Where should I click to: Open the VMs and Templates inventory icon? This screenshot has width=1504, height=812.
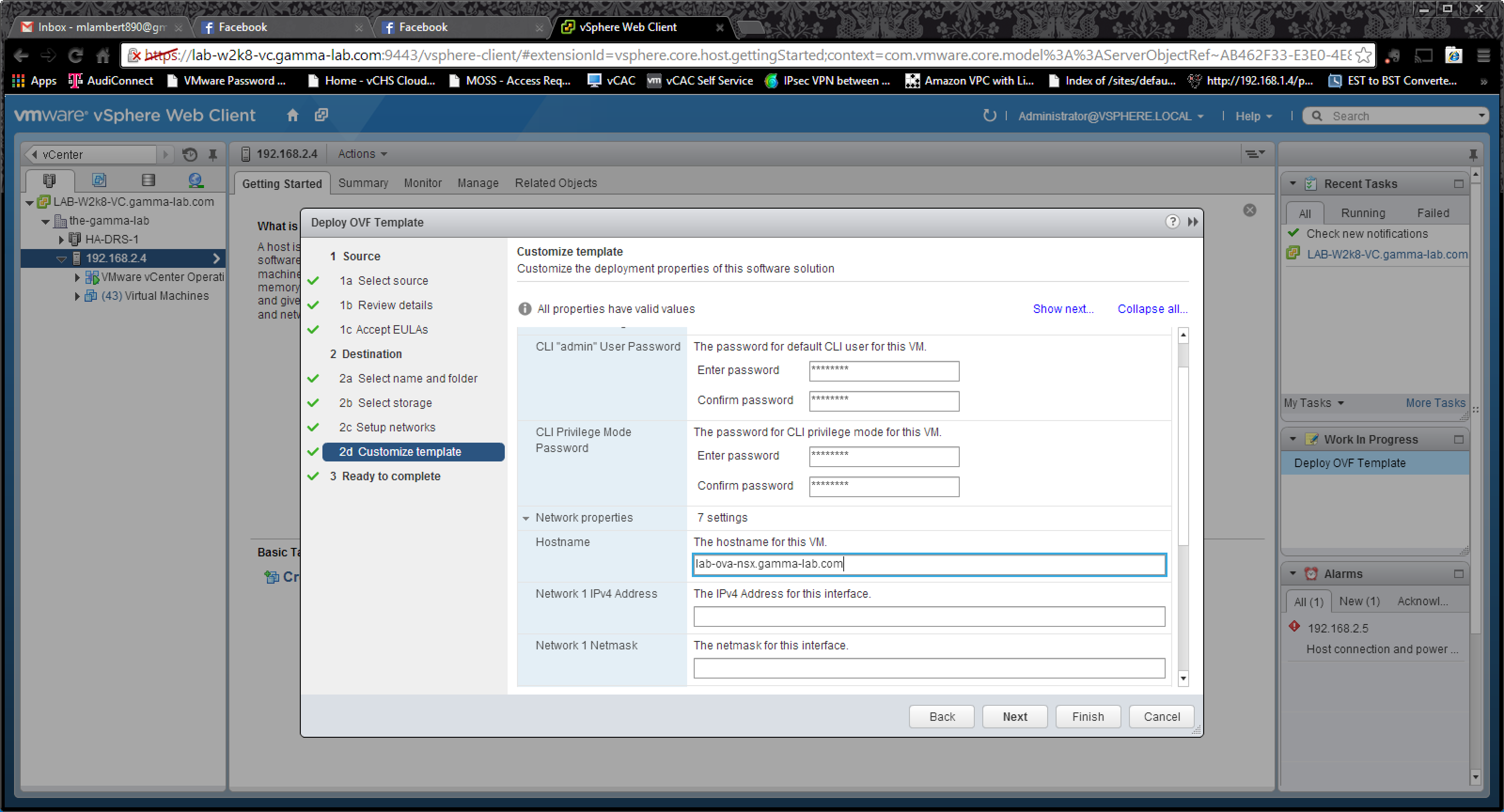[x=99, y=180]
